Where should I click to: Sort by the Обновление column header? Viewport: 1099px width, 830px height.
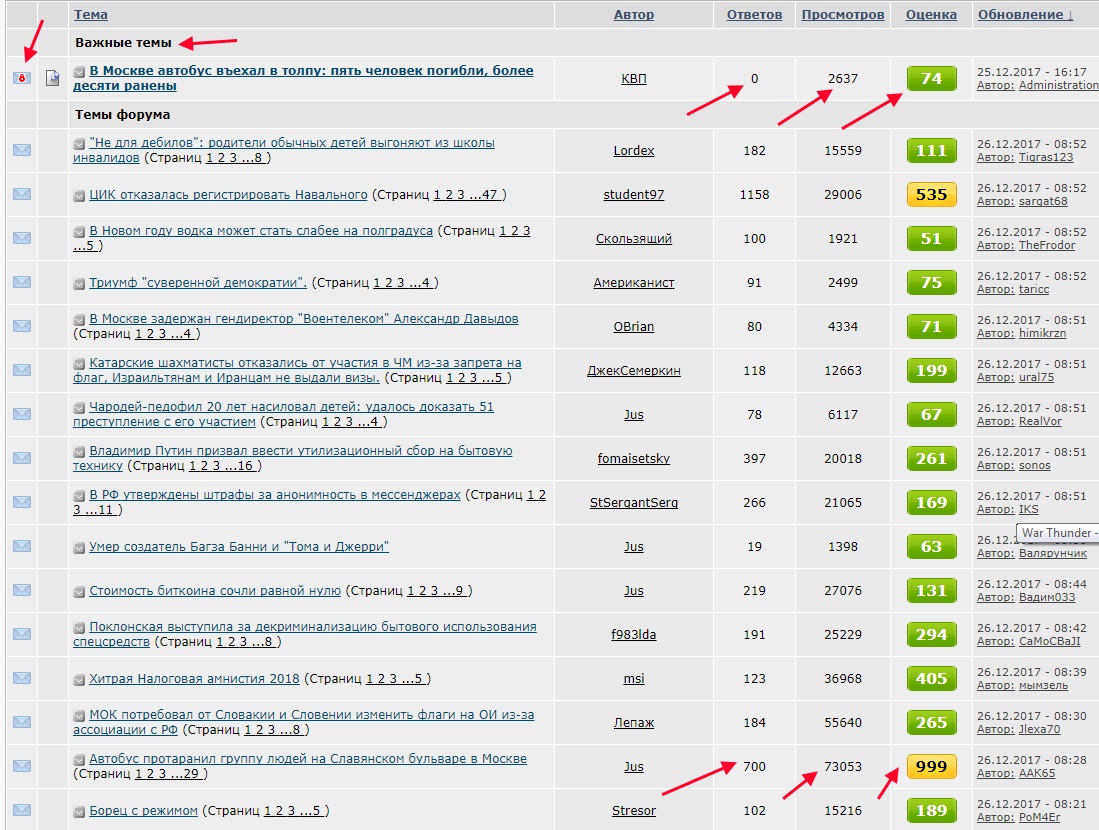pos(1025,14)
